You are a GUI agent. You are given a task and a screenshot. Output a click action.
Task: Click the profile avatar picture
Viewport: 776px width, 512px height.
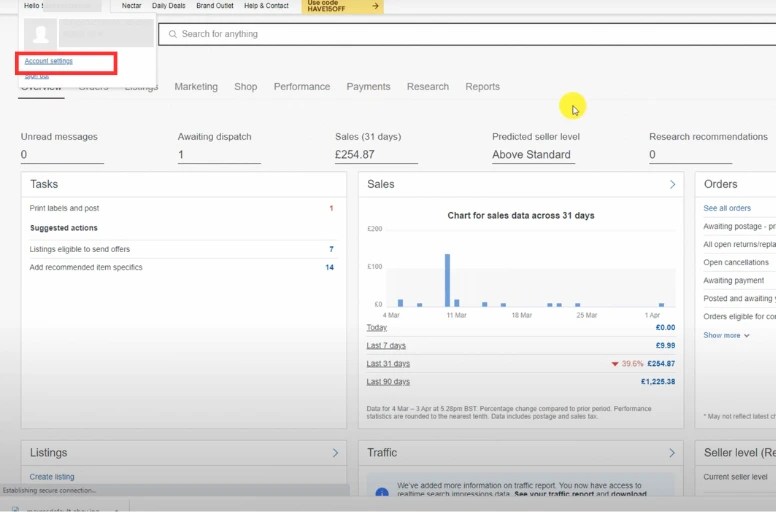(x=41, y=34)
